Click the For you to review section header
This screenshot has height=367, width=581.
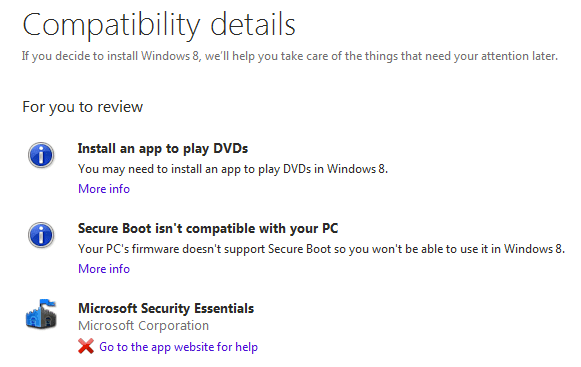point(83,107)
